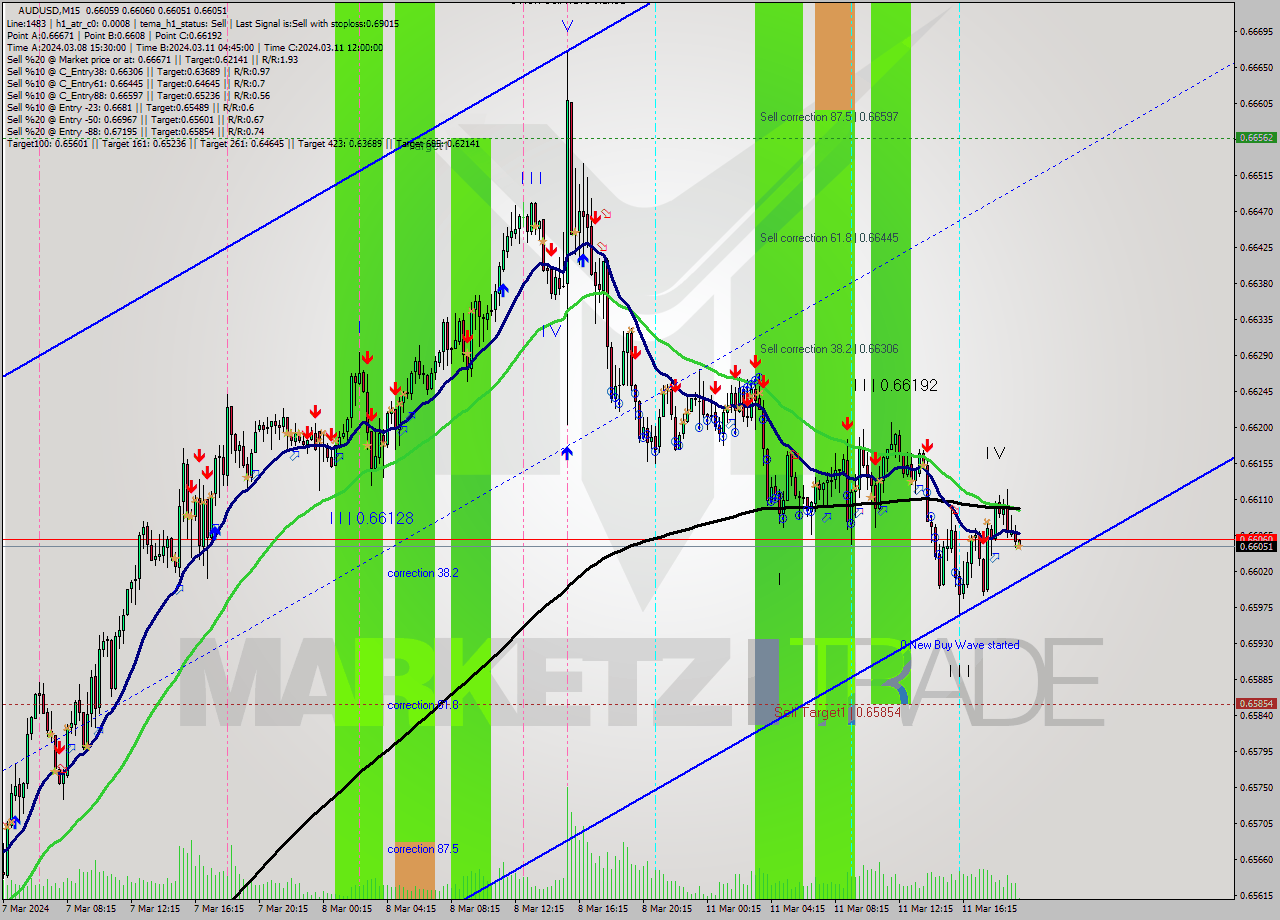Image resolution: width=1280 pixels, height=920 pixels.
Task: Click the '7 Mar 2024' time axis label
Action: click(27, 909)
